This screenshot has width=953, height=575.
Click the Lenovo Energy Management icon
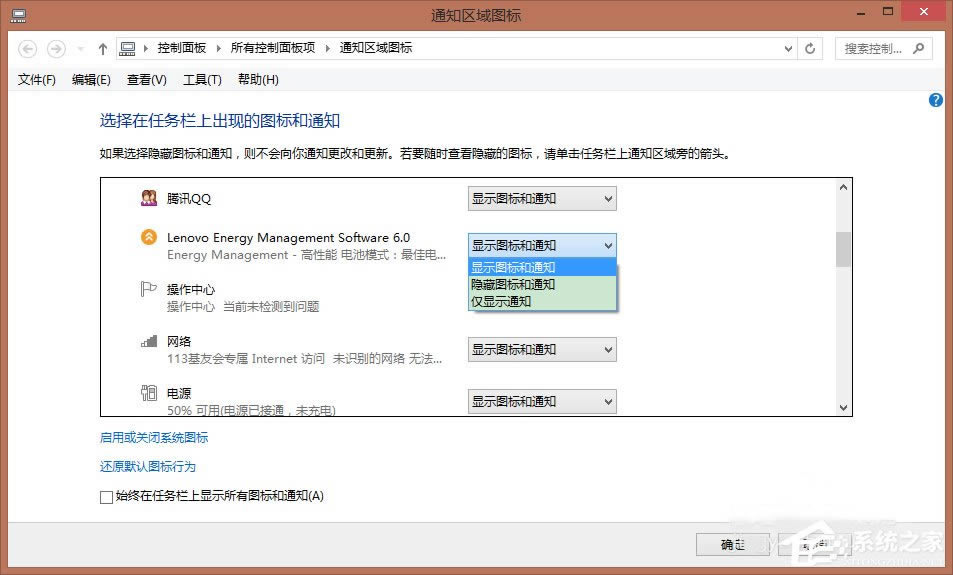[149, 237]
